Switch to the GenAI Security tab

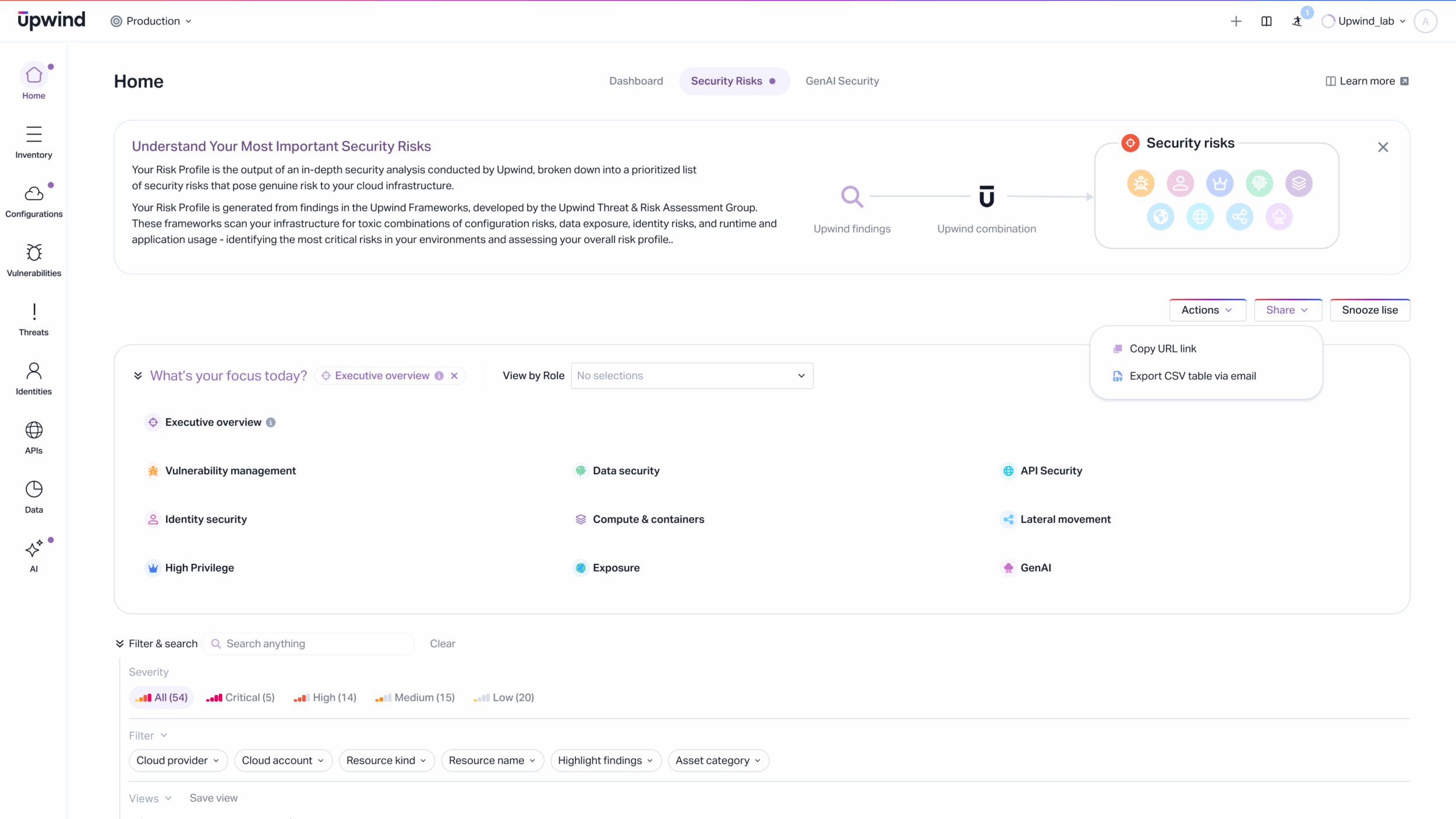[x=842, y=81]
